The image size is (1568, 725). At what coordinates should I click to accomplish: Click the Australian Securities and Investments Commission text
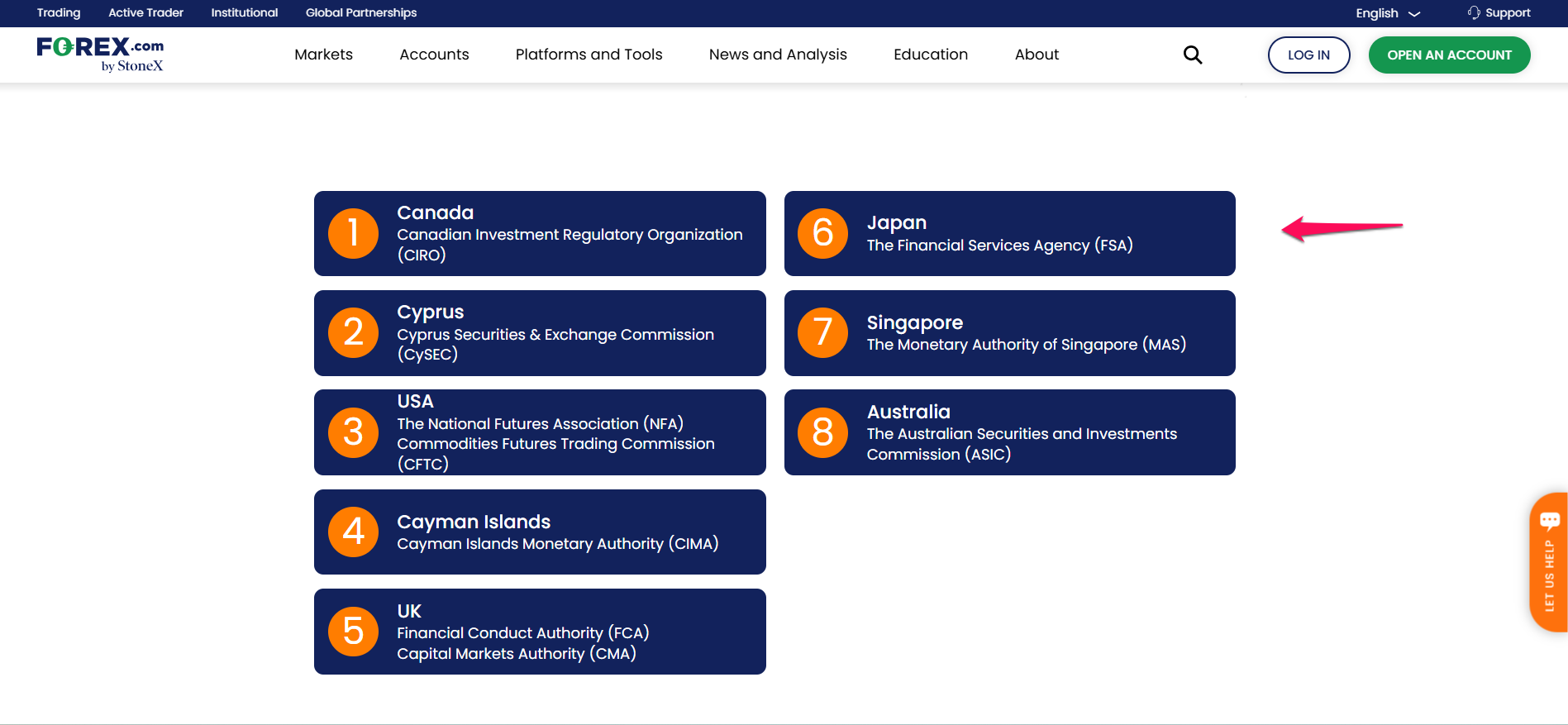[x=1022, y=444]
